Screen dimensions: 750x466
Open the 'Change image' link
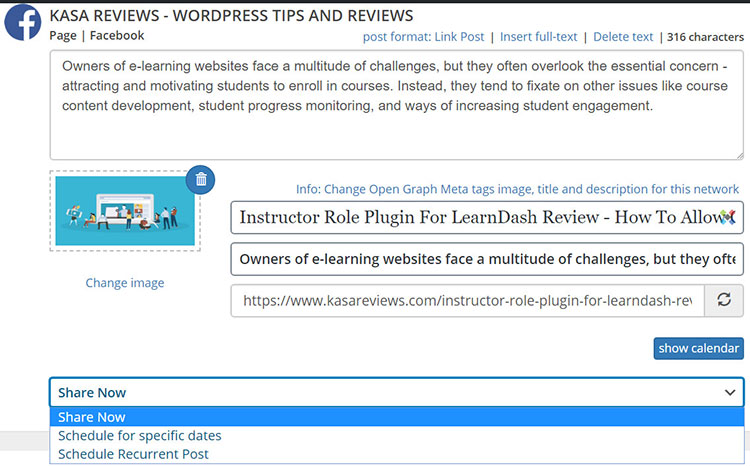[x=125, y=283]
